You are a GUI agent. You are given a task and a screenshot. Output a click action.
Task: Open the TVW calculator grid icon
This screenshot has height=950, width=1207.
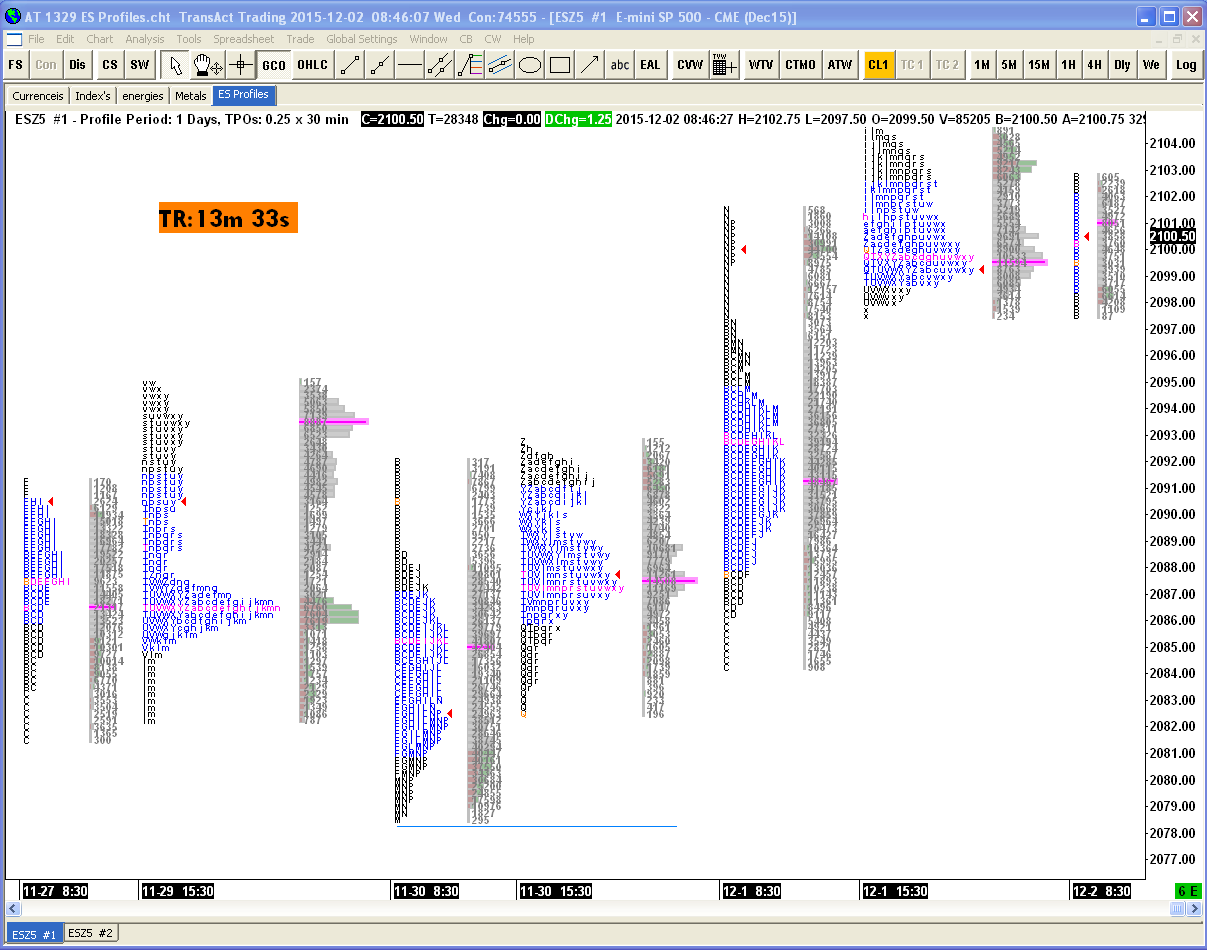point(725,65)
